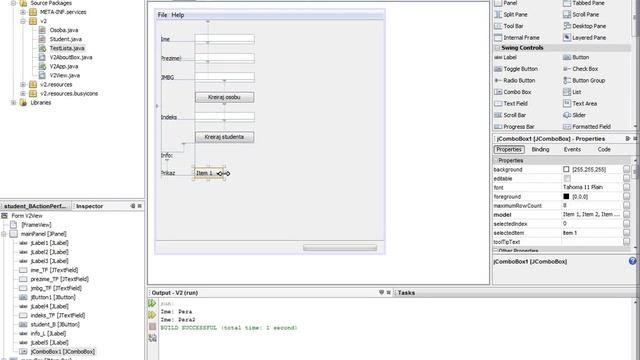640x360 pixels.
Task: Expand the Libraries node
Action: coord(13,103)
